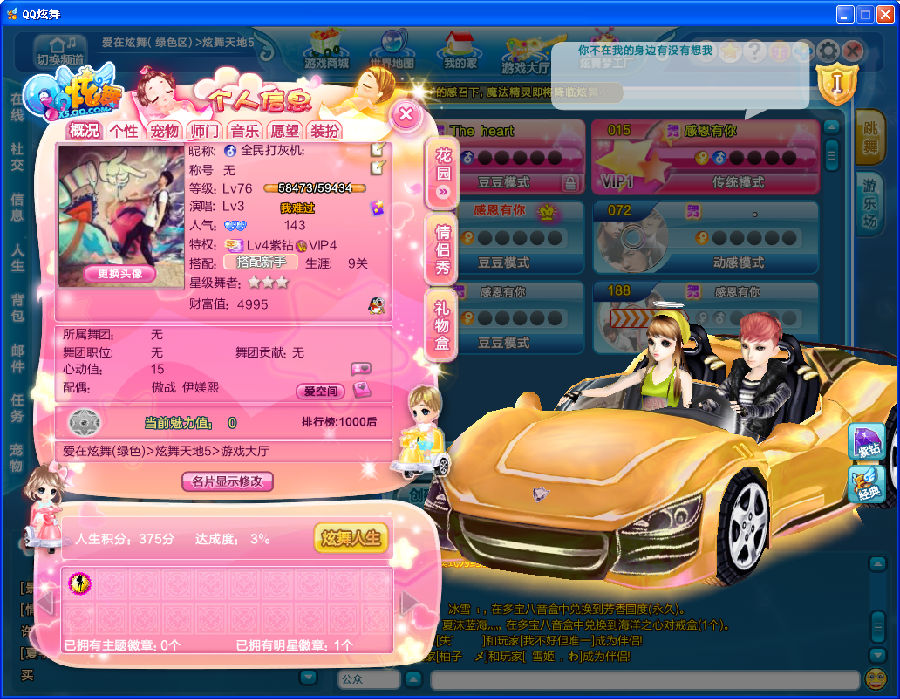Switch to the 愿望 tab

pos(285,131)
